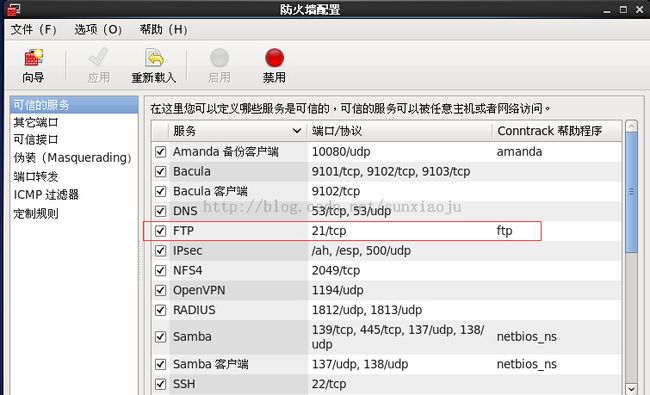The image size is (650, 395).
Task: Toggle the Samba 客户端 checkbox
Action: (160, 364)
